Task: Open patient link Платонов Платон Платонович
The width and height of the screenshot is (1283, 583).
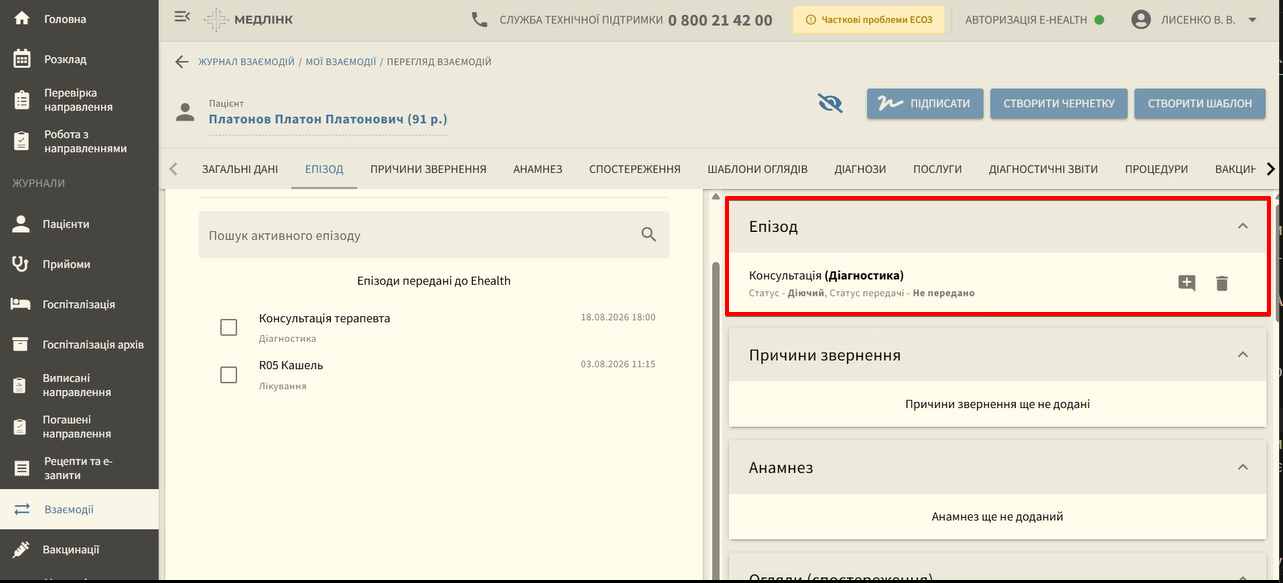Action: point(327,120)
